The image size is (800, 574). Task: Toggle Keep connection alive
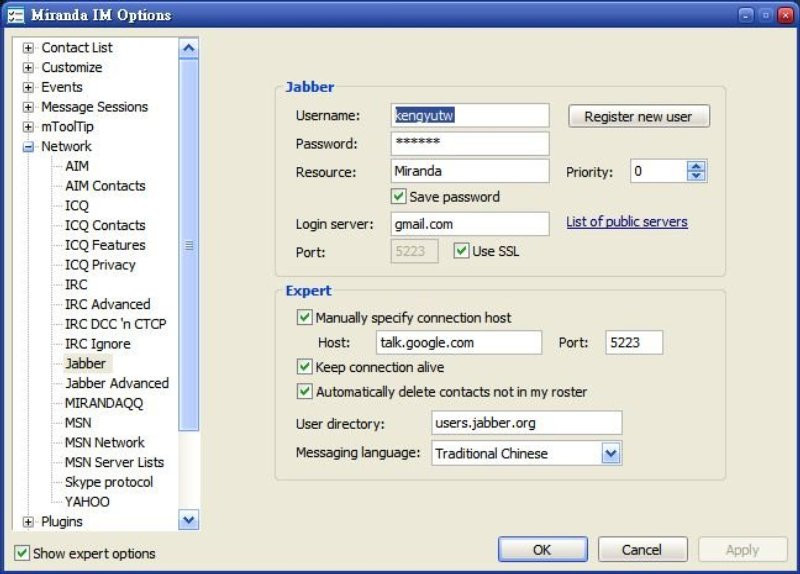coord(305,366)
